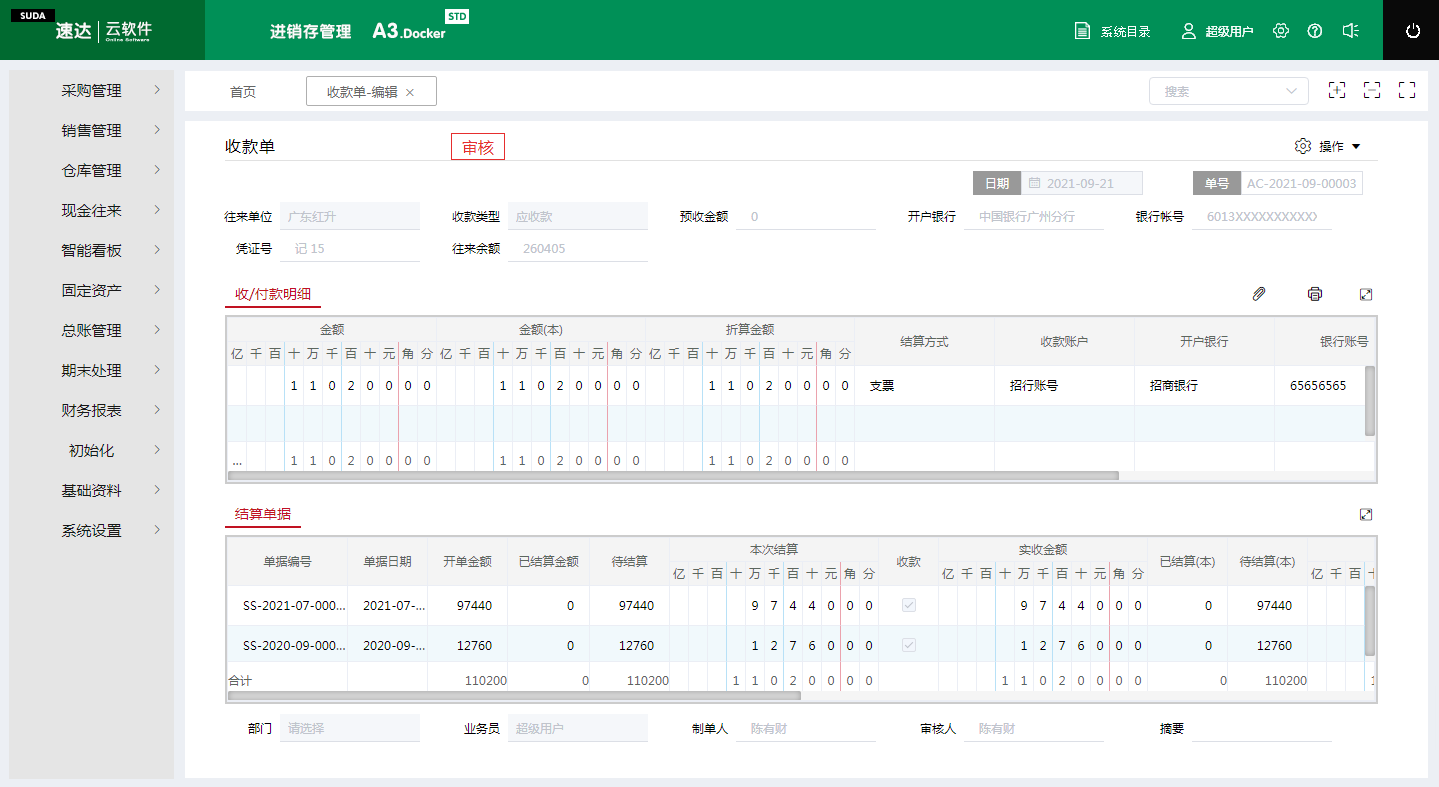Click the calendar icon in date field
This screenshot has height=787, width=1439.
(x=1034, y=184)
